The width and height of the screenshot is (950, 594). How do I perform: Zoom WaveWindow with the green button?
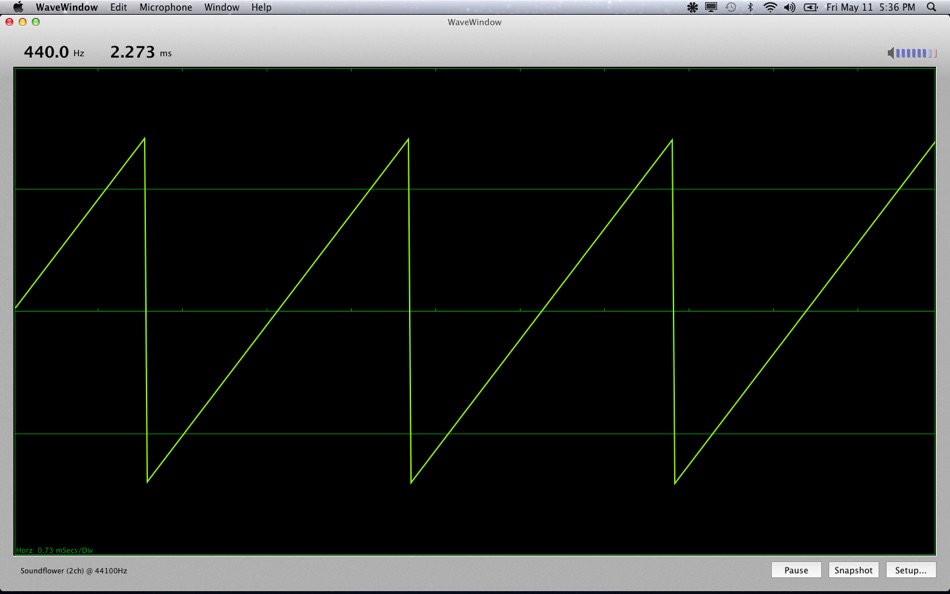tap(36, 22)
